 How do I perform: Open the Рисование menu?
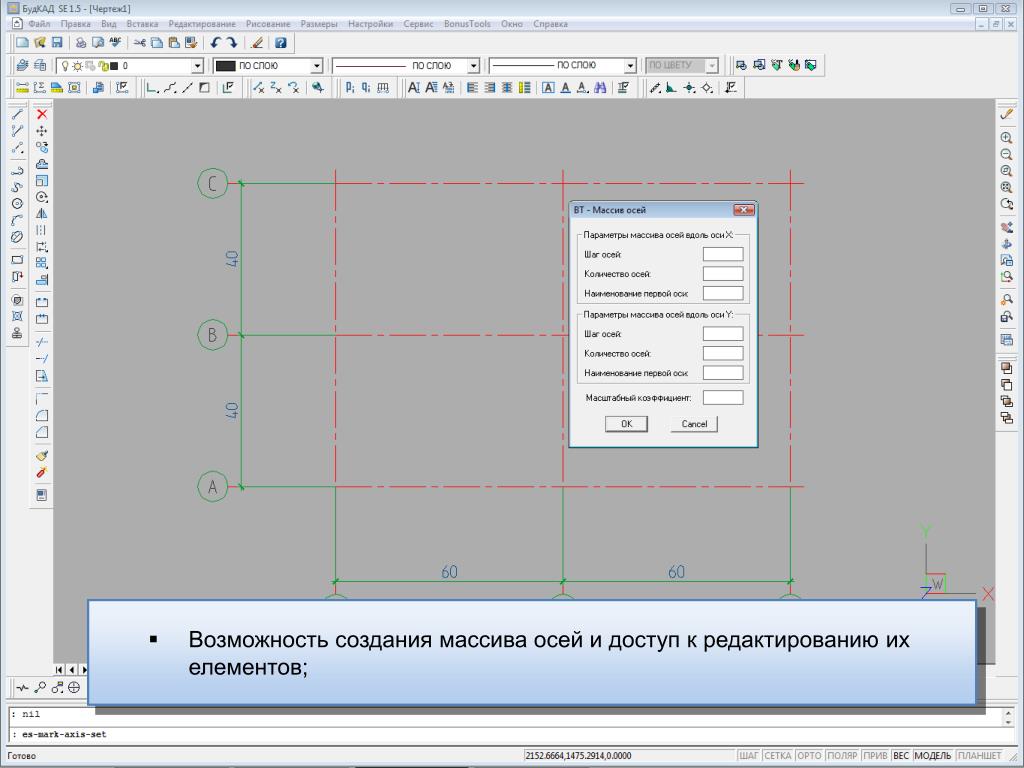point(268,24)
